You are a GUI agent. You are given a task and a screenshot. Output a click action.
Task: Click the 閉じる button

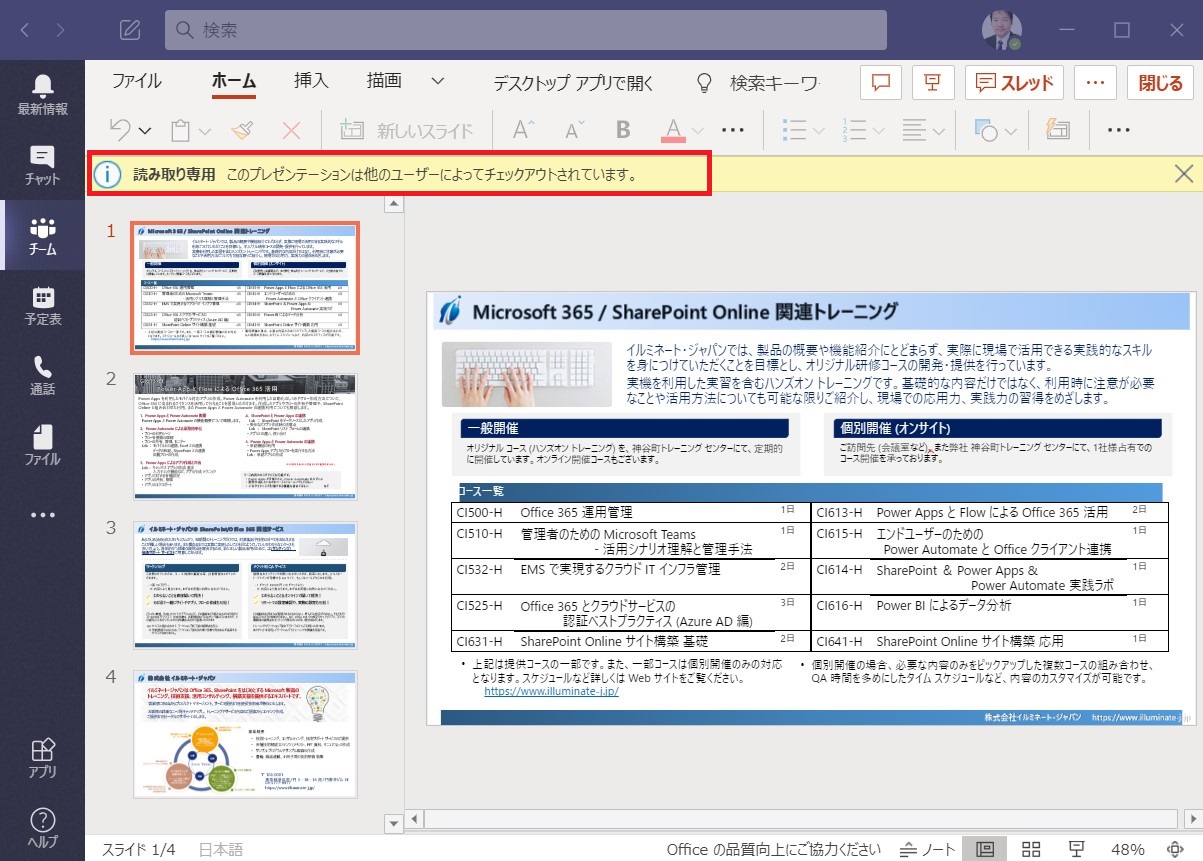pyautogui.click(x=1161, y=82)
